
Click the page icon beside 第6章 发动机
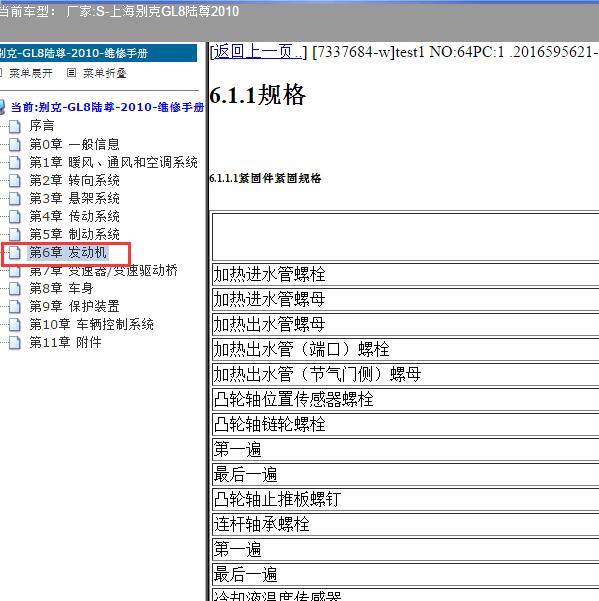15,252
